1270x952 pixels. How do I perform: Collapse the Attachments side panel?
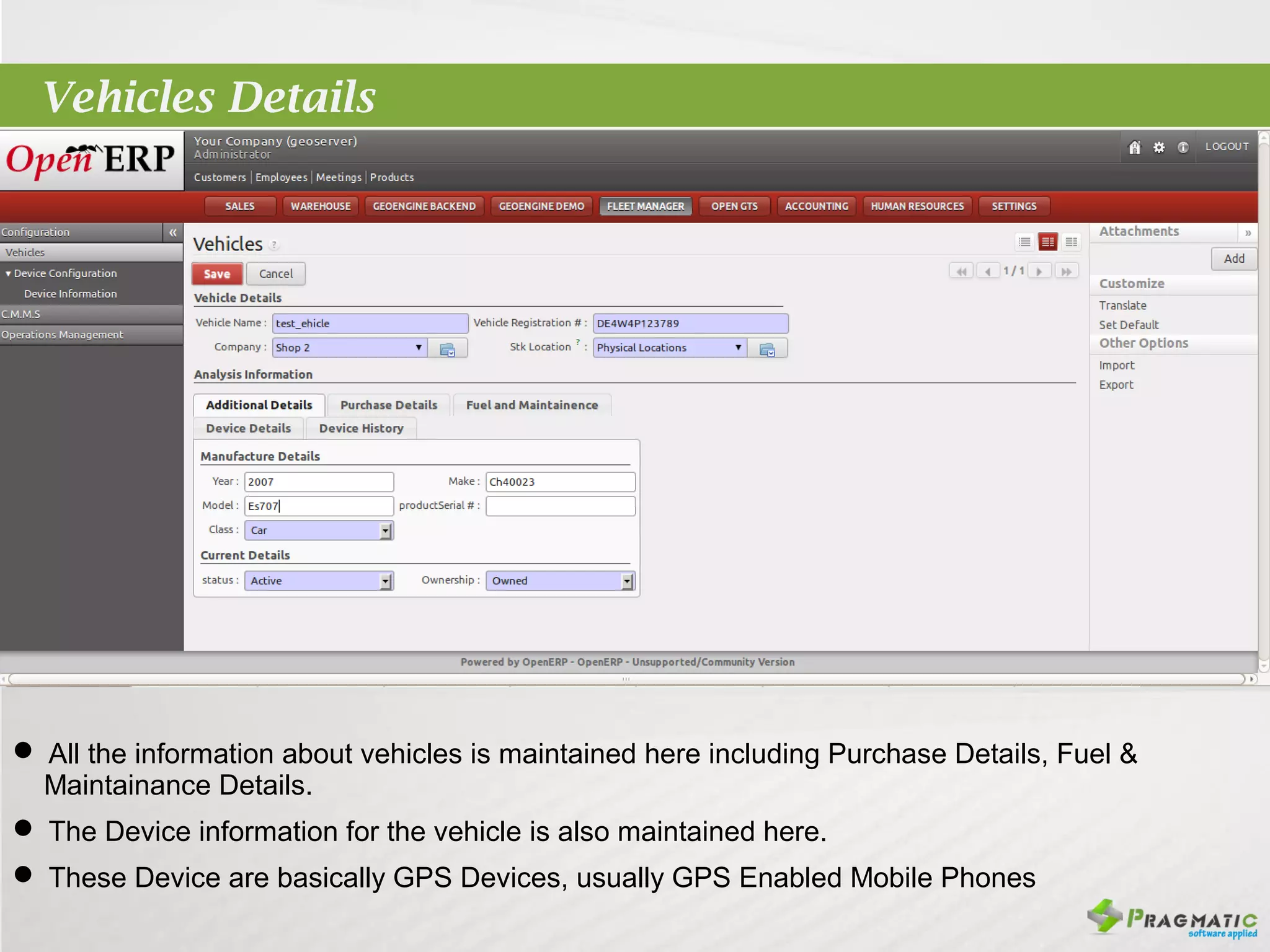coord(1248,233)
